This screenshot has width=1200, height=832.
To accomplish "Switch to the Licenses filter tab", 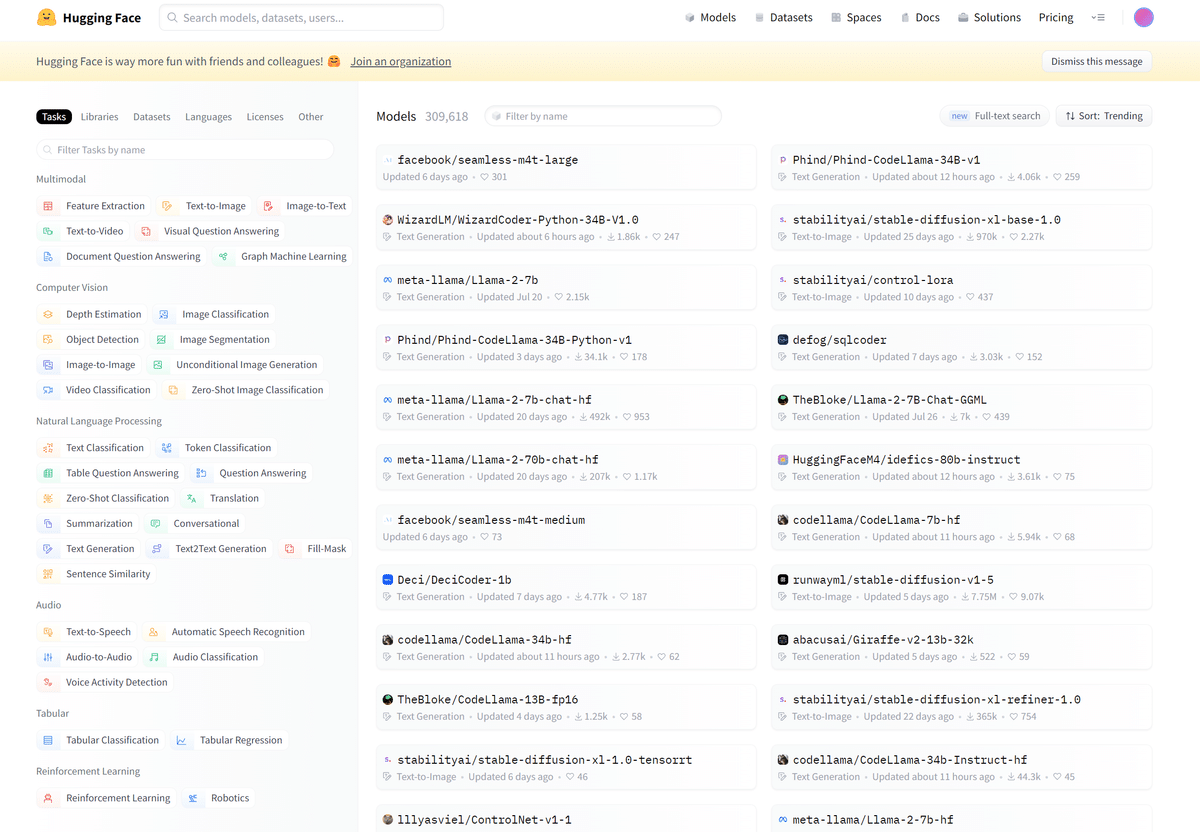I will pyautogui.click(x=265, y=117).
